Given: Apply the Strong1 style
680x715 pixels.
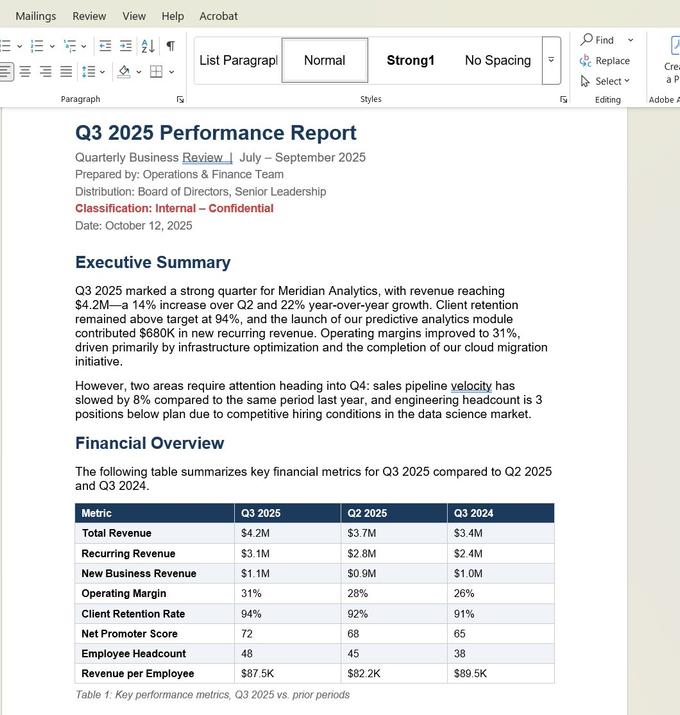Looking at the screenshot, I should (410, 60).
